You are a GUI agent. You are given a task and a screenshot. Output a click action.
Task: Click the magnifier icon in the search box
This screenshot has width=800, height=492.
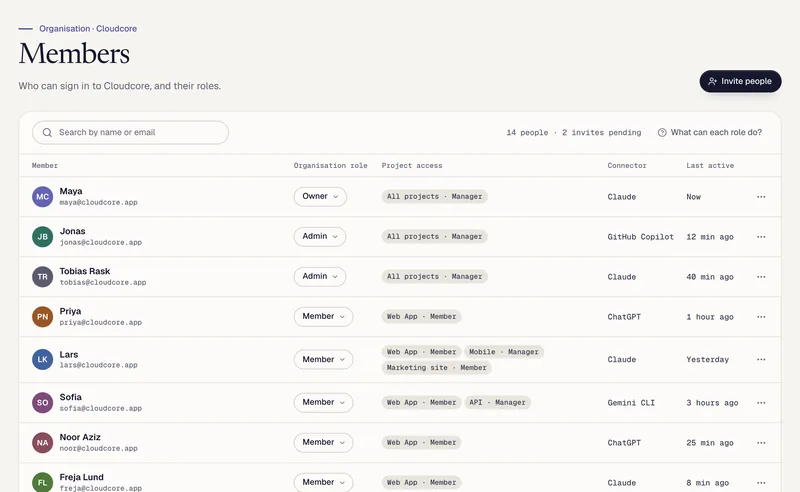47,133
